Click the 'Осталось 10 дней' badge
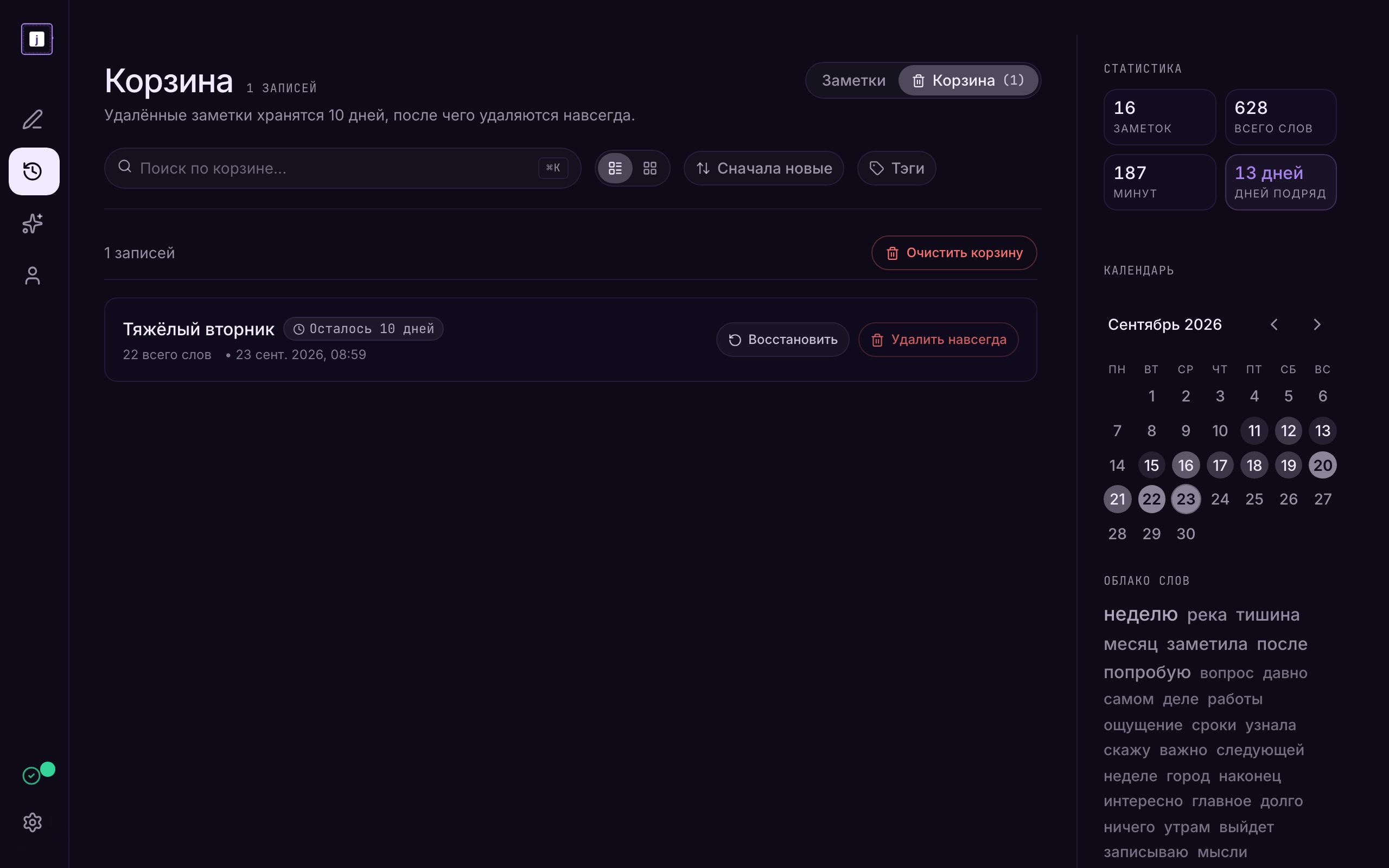The height and width of the screenshot is (868, 1389). click(x=364, y=329)
